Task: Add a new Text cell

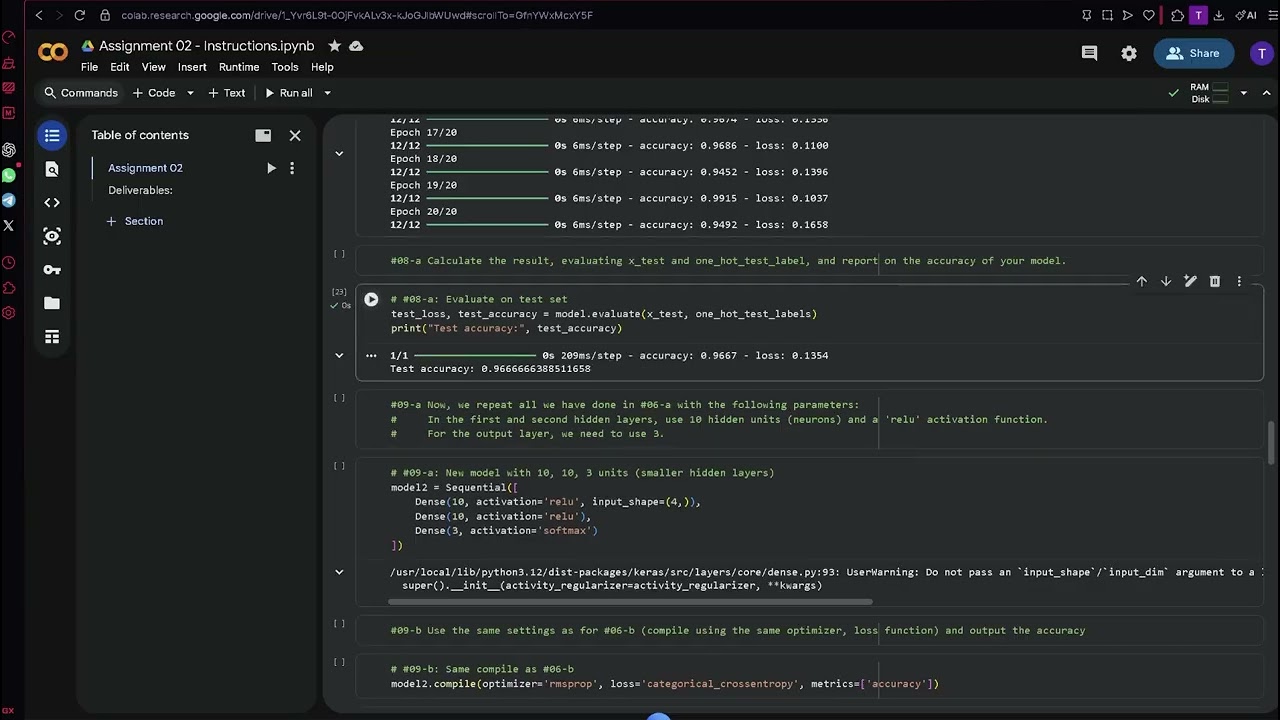Action: click(x=227, y=93)
